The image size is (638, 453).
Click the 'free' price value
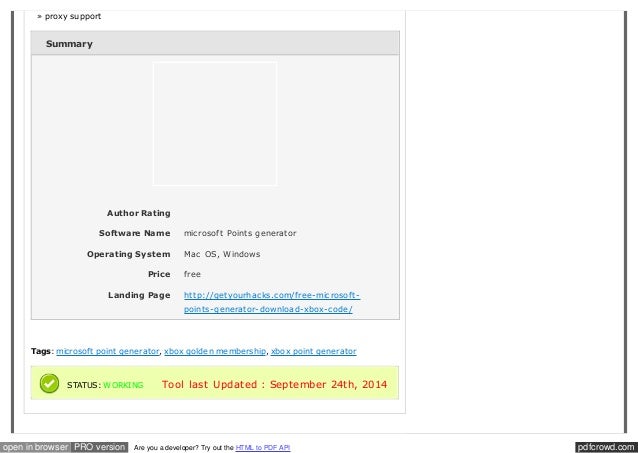tap(192, 274)
